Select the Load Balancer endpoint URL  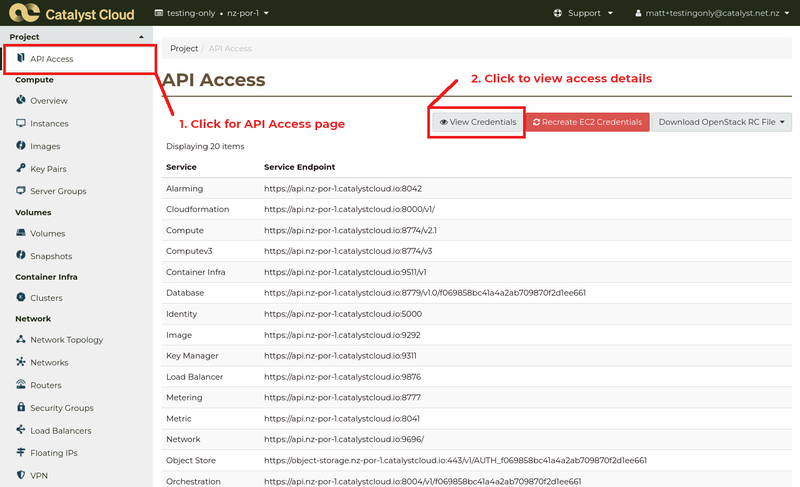tap(342, 377)
